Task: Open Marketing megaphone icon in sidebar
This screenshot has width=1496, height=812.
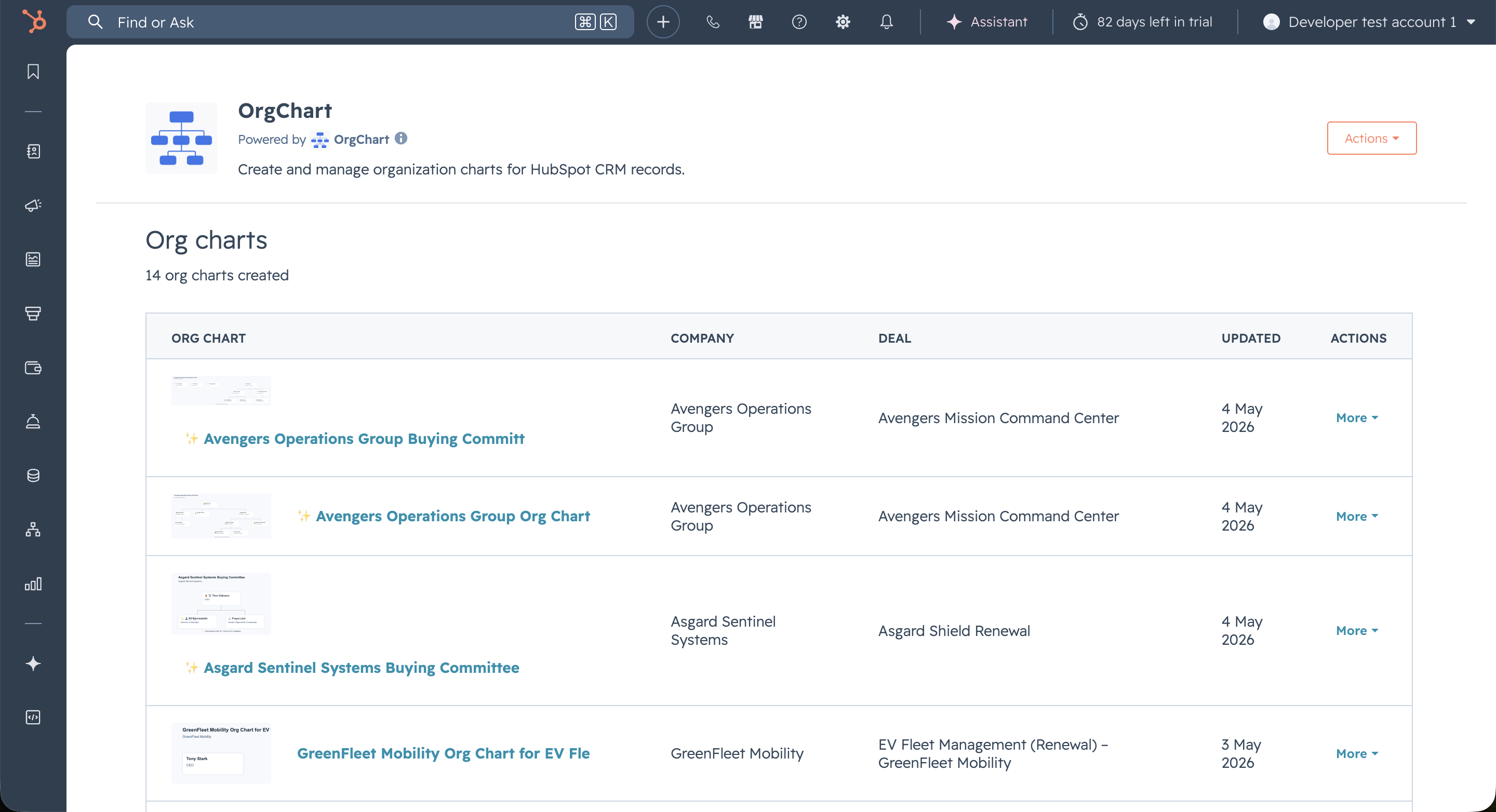Action: pyautogui.click(x=33, y=206)
